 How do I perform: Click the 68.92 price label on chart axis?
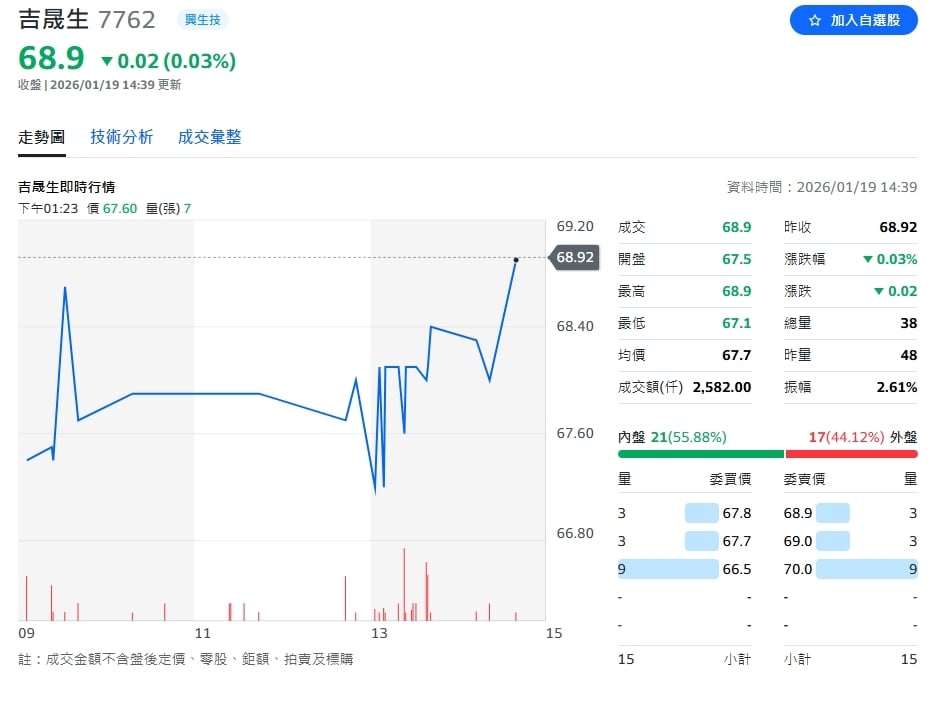(573, 257)
